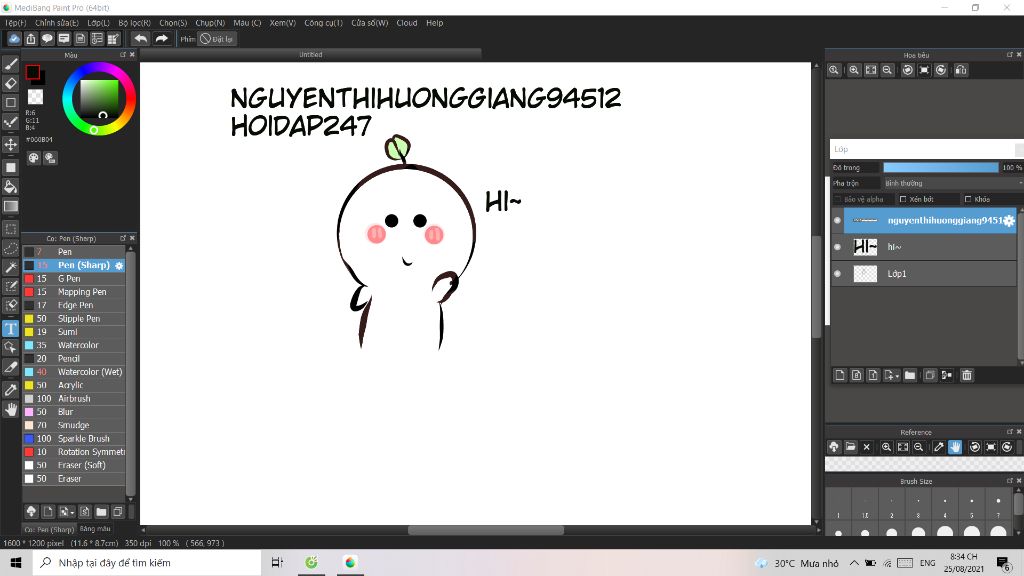Select the Hand tool in left toolbar
Image resolution: width=1024 pixels, height=576 pixels.
[x=10, y=409]
